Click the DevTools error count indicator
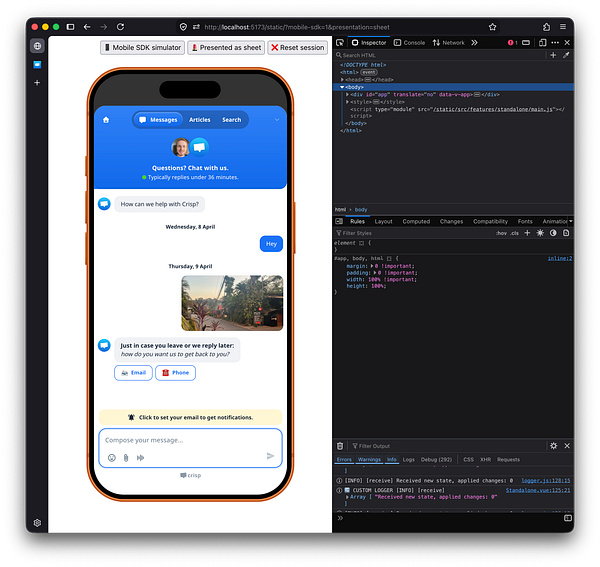 pos(512,42)
